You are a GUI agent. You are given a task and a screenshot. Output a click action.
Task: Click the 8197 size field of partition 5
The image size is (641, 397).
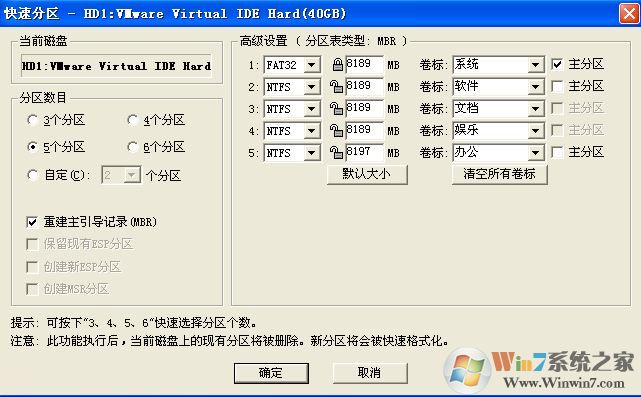[365, 153]
